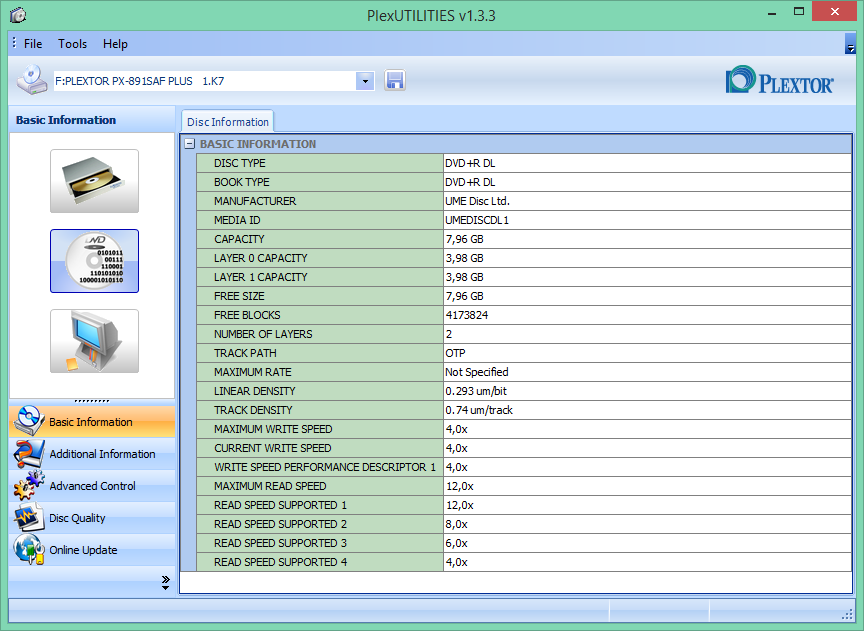Select the MANUFACTURER value UME Disc Ltd.
Viewport: 864px width, 631px height.
click(x=477, y=201)
